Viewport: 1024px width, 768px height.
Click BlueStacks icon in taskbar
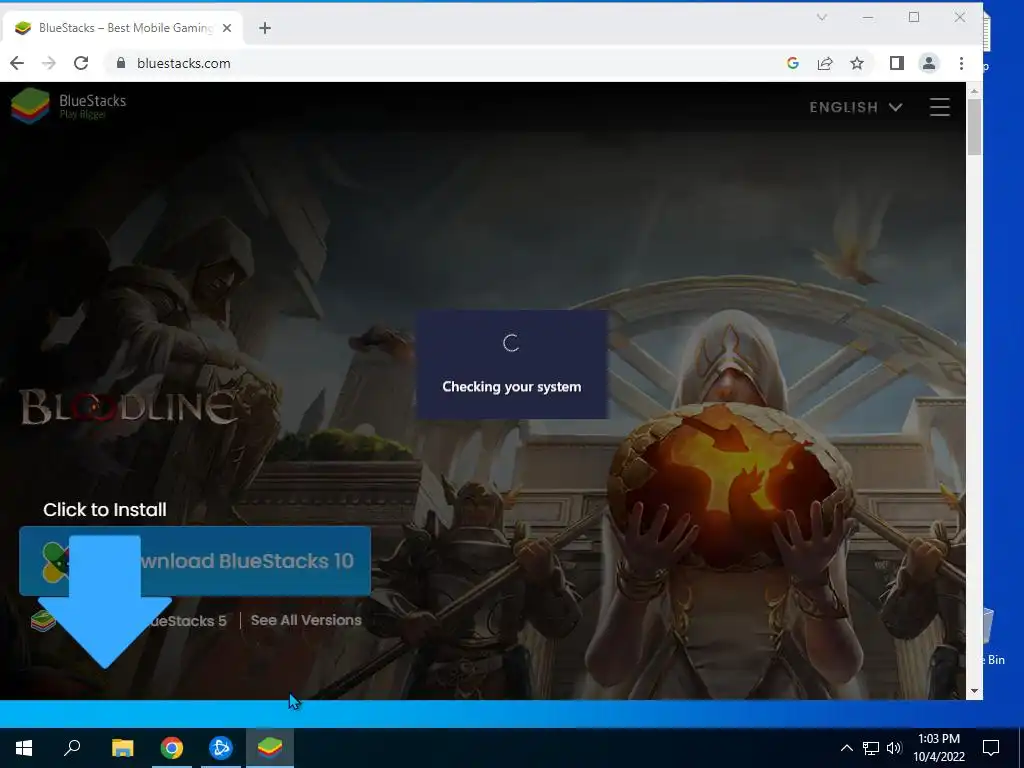270,748
